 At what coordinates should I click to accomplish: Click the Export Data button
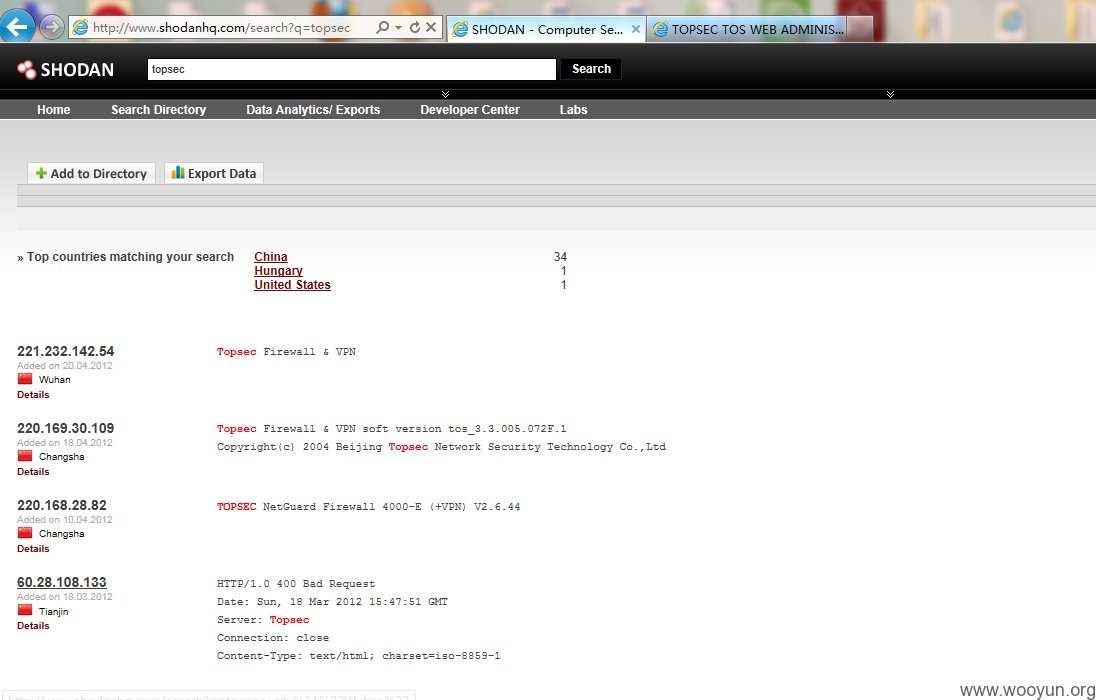click(x=213, y=173)
